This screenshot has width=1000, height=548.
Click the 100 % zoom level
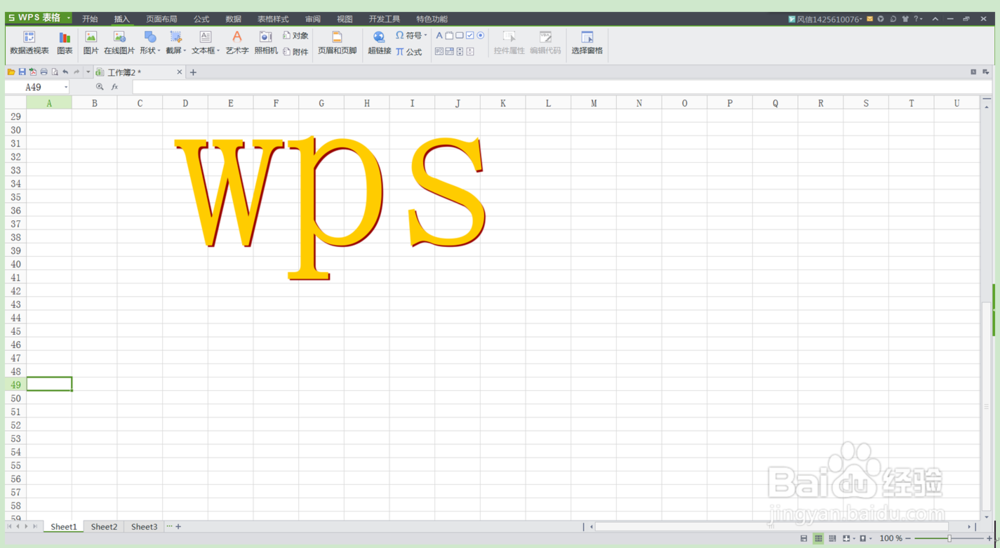point(890,538)
